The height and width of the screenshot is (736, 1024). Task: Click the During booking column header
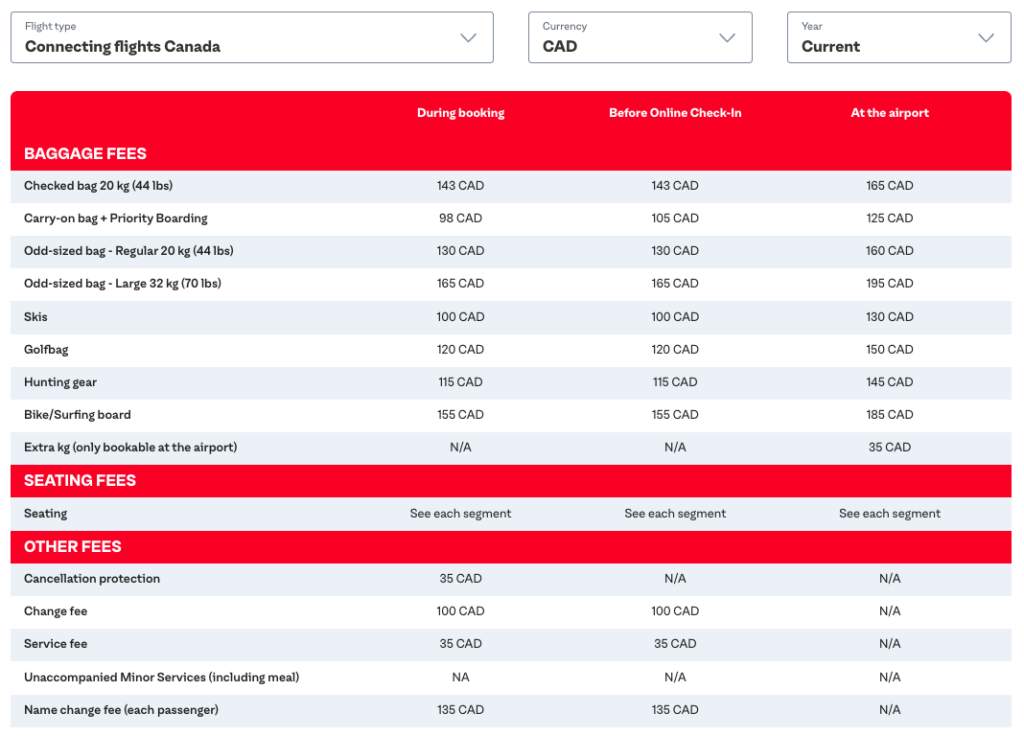(460, 113)
